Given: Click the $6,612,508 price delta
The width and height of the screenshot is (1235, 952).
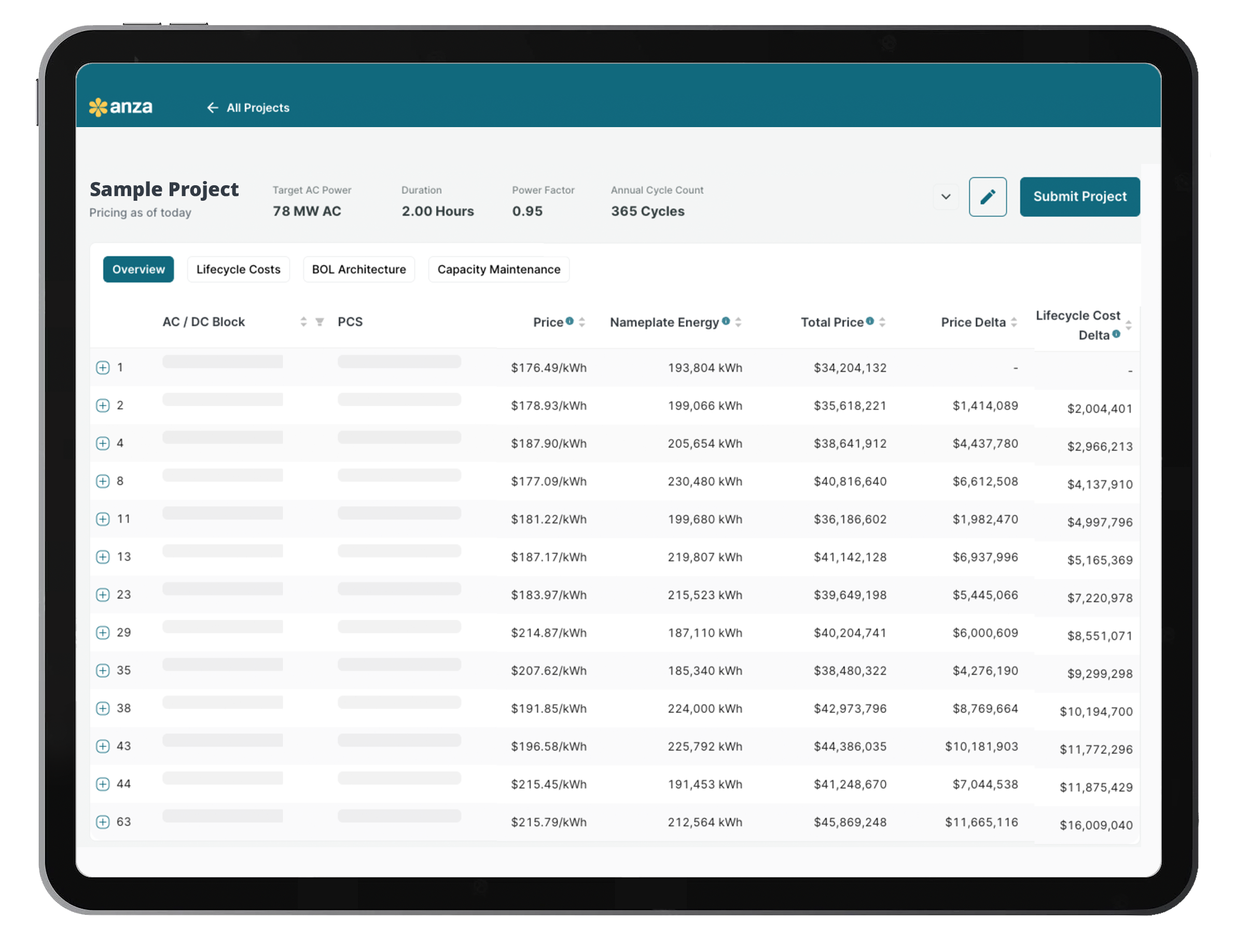Looking at the screenshot, I should 985,481.
